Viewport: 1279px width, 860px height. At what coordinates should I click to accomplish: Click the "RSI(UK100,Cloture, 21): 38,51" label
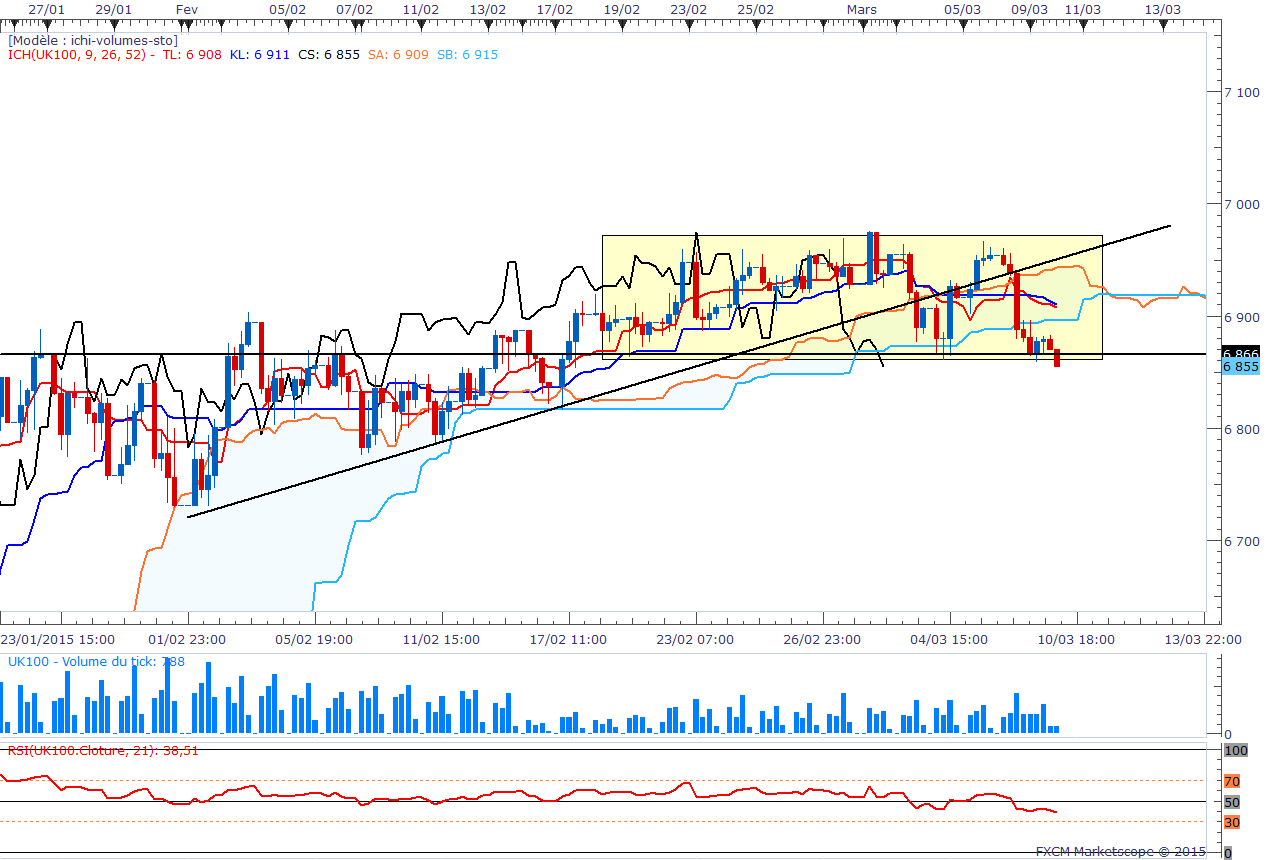pos(103,750)
